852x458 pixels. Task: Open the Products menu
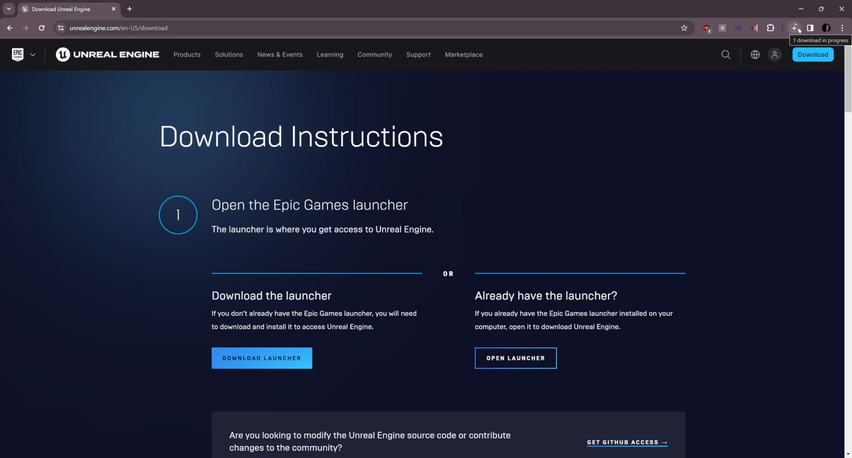point(187,55)
